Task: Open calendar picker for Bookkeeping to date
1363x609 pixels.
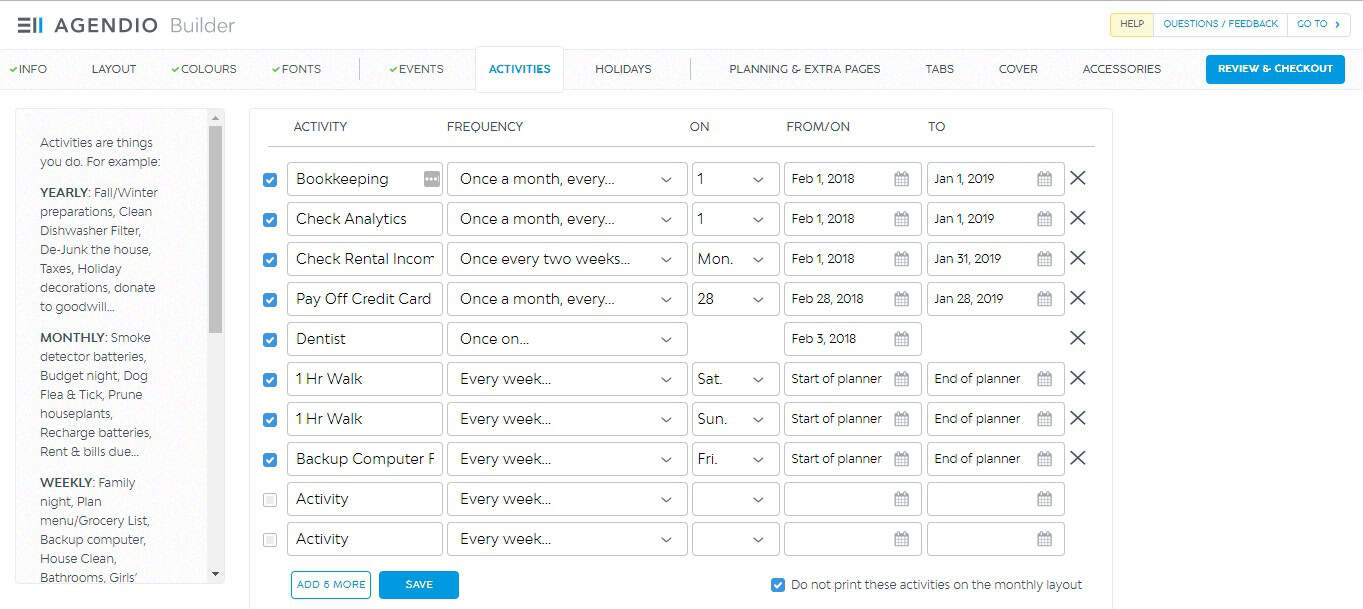Action: point(1044,179)
